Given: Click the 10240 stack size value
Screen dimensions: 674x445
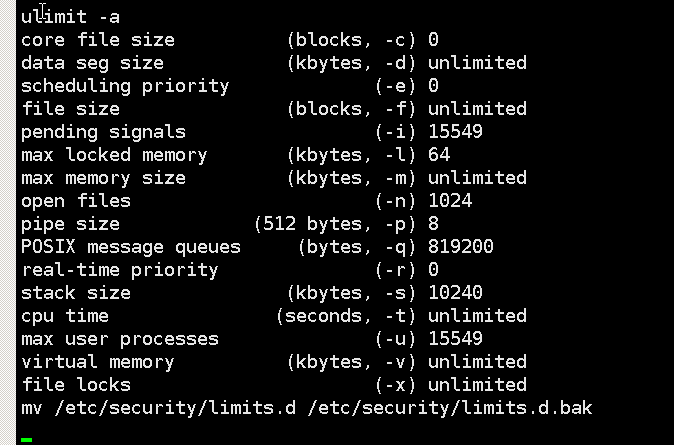Looking at the screenshot, I should click(x=455, y=293).
